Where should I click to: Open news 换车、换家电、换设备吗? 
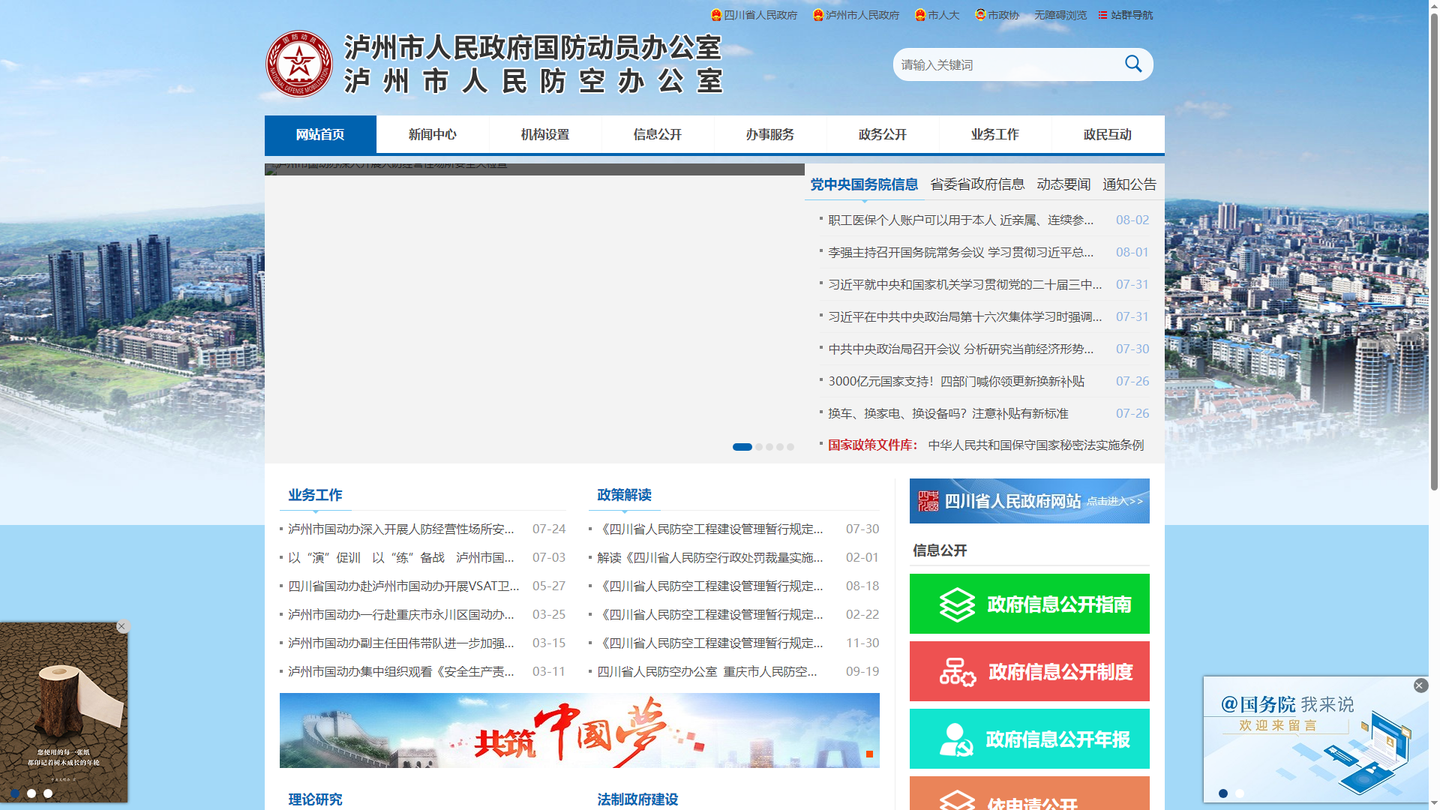pos(948,413)
